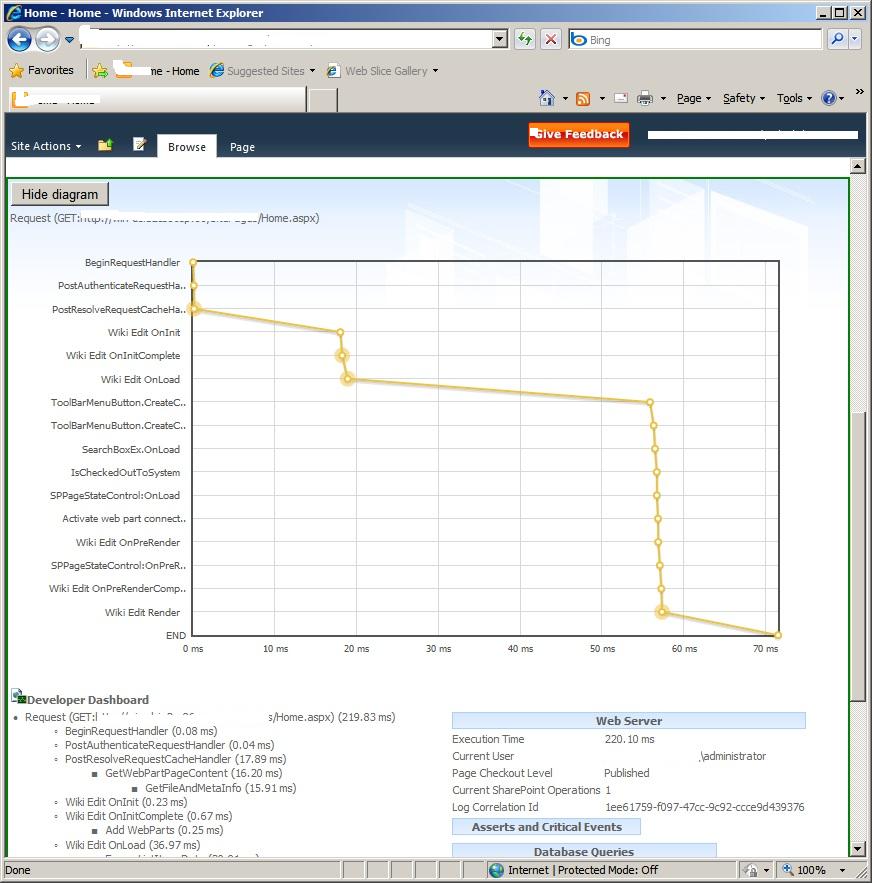Screen dimensions: 872x883
Task: Open the zoom level dropdown arrow
Action: tap(842, 870)
